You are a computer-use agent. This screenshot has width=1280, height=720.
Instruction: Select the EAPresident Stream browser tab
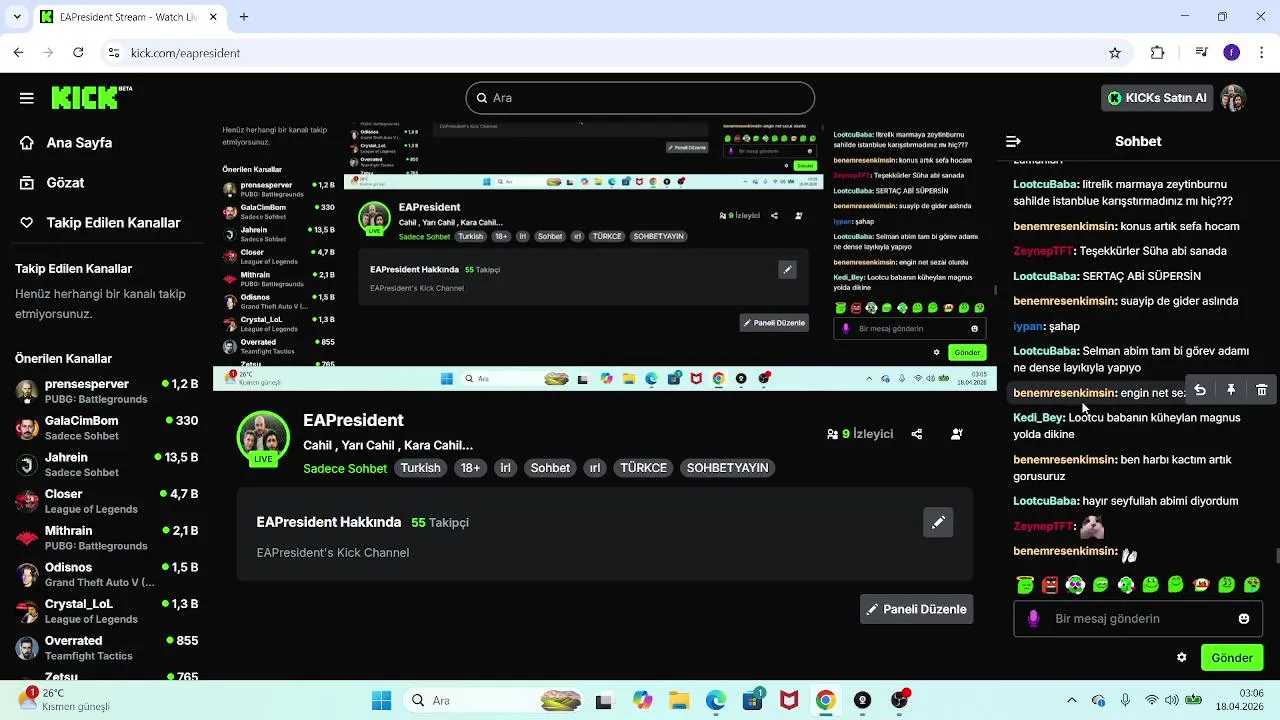tap(130, 17)
